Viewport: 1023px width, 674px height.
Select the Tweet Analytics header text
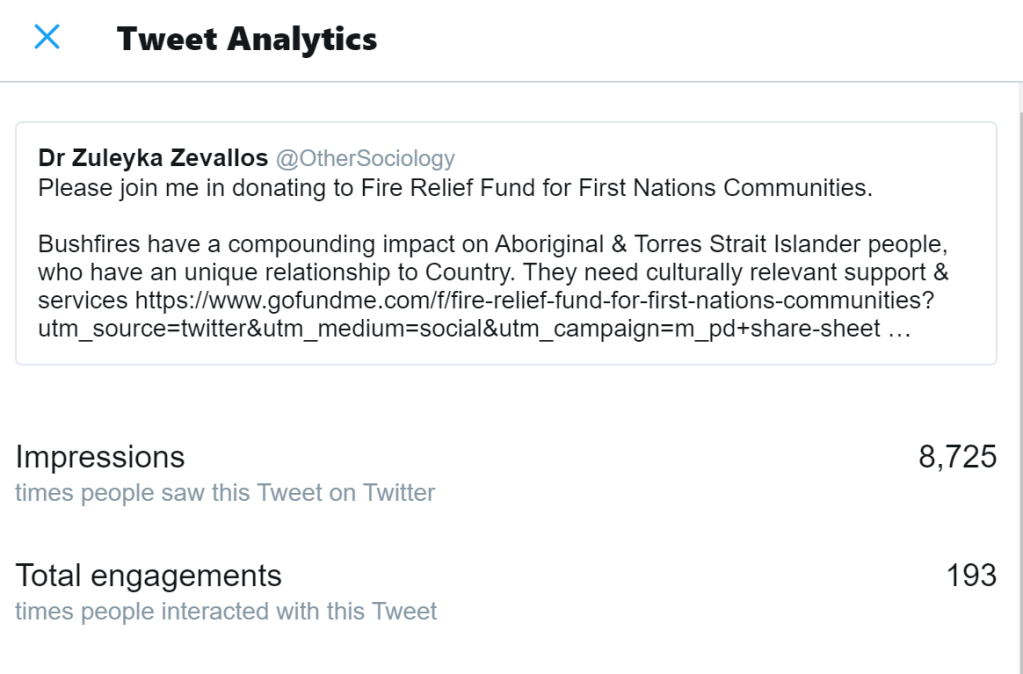(x=247, y=40)
